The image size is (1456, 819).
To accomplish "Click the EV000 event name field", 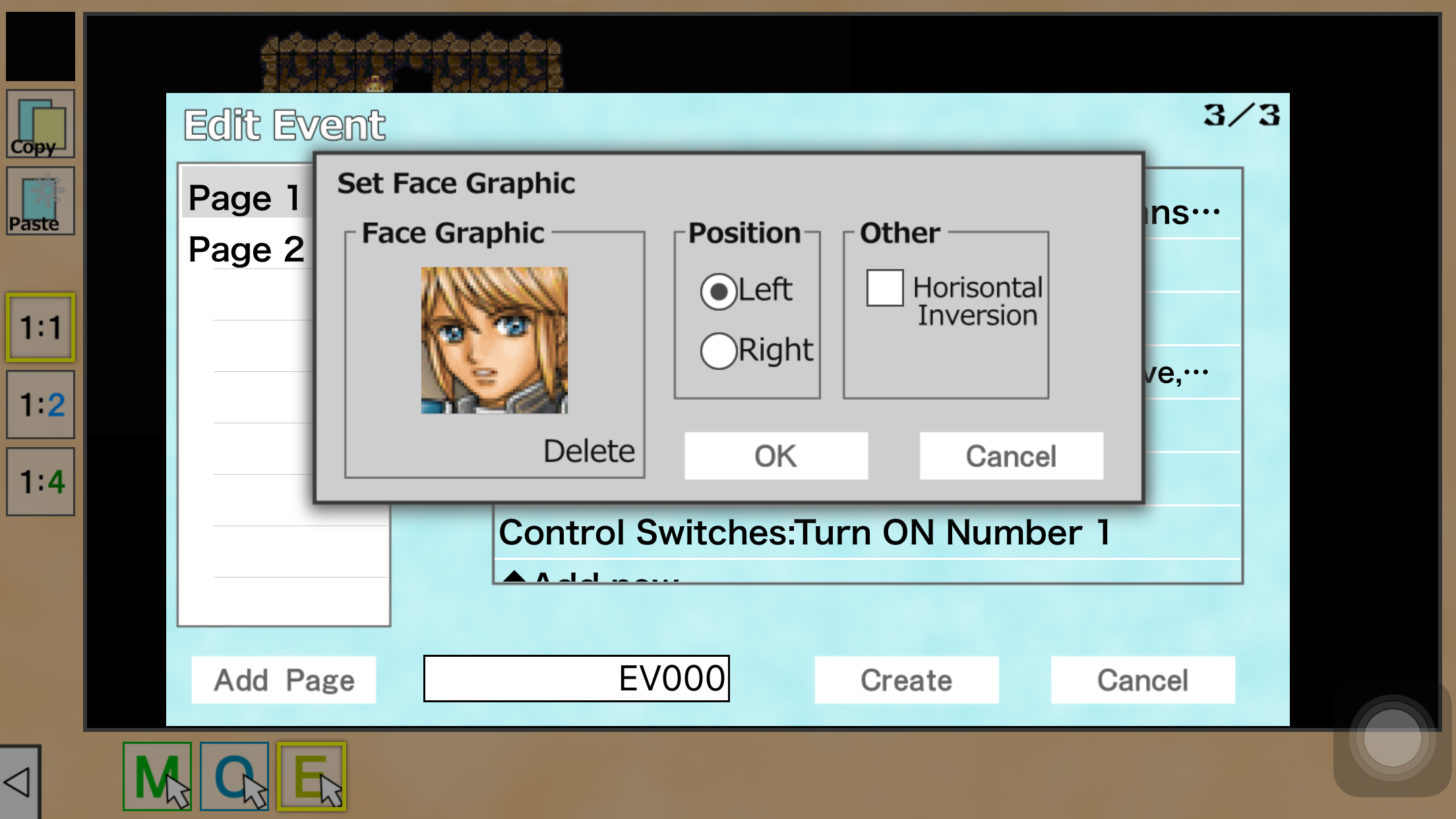I will [576, 679].
